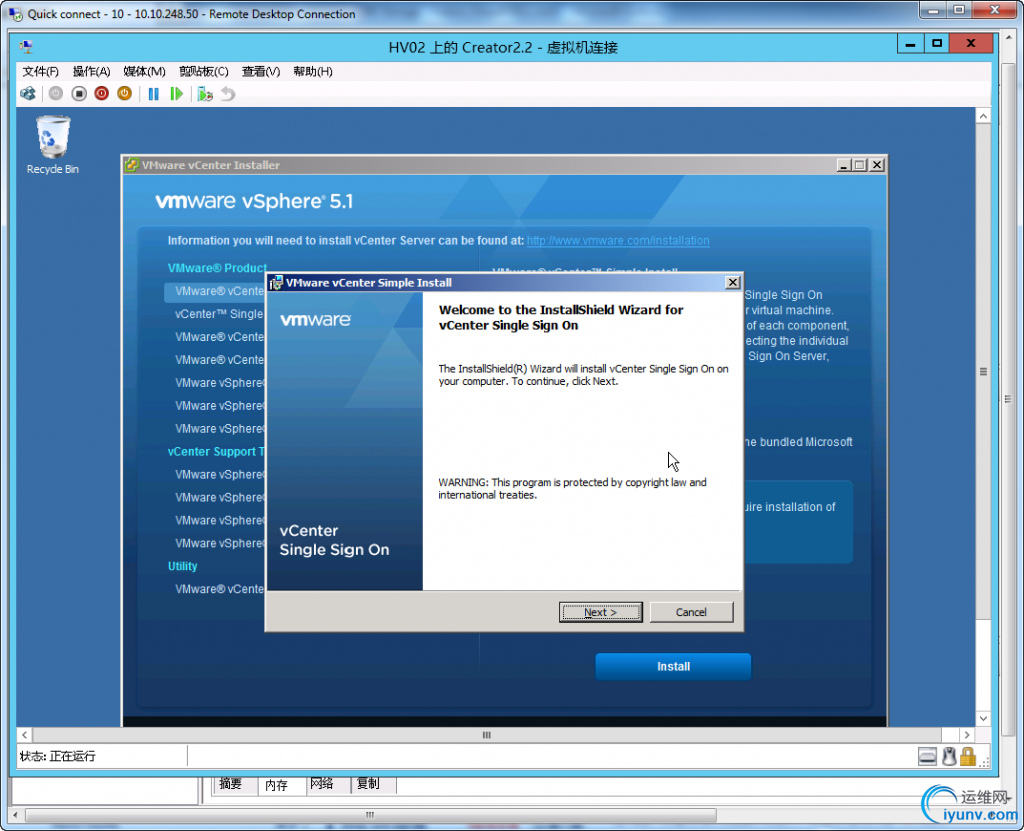Image resolution: width=1024 pixels, height=831 pixels.
Task: Shut down the VM using the red power icon
Action: [101, 93]
